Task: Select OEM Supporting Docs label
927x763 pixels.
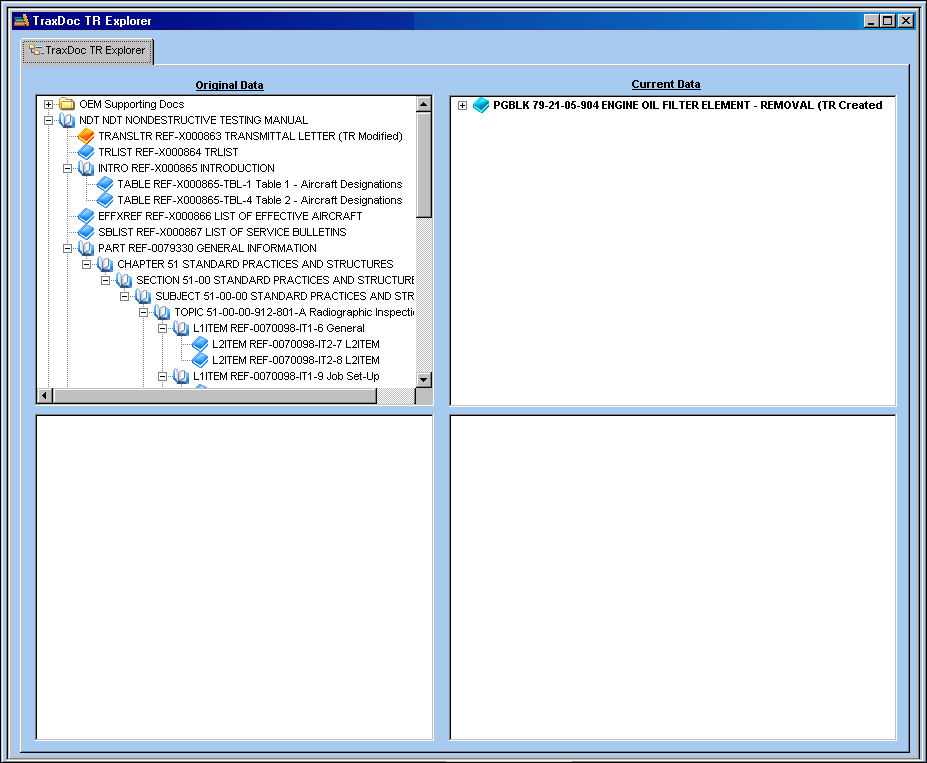Action: 132,104
